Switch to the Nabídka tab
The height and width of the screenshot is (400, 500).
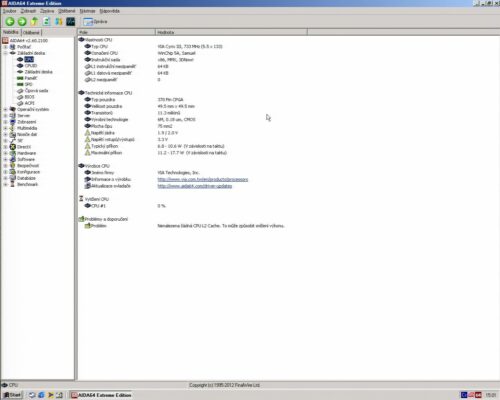pyautogui.click(x=11, y=32)
